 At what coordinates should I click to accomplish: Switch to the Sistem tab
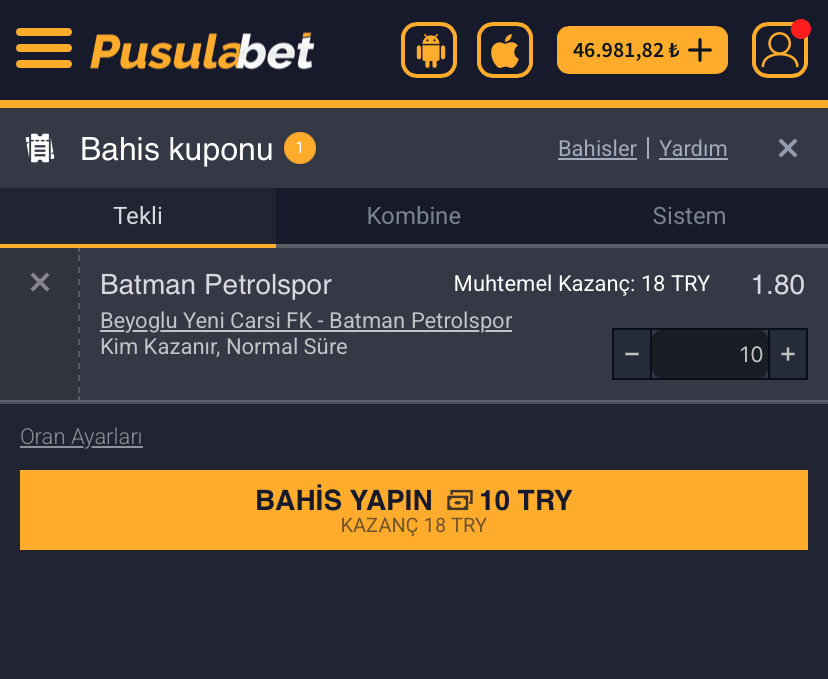(x=689, y=216)
